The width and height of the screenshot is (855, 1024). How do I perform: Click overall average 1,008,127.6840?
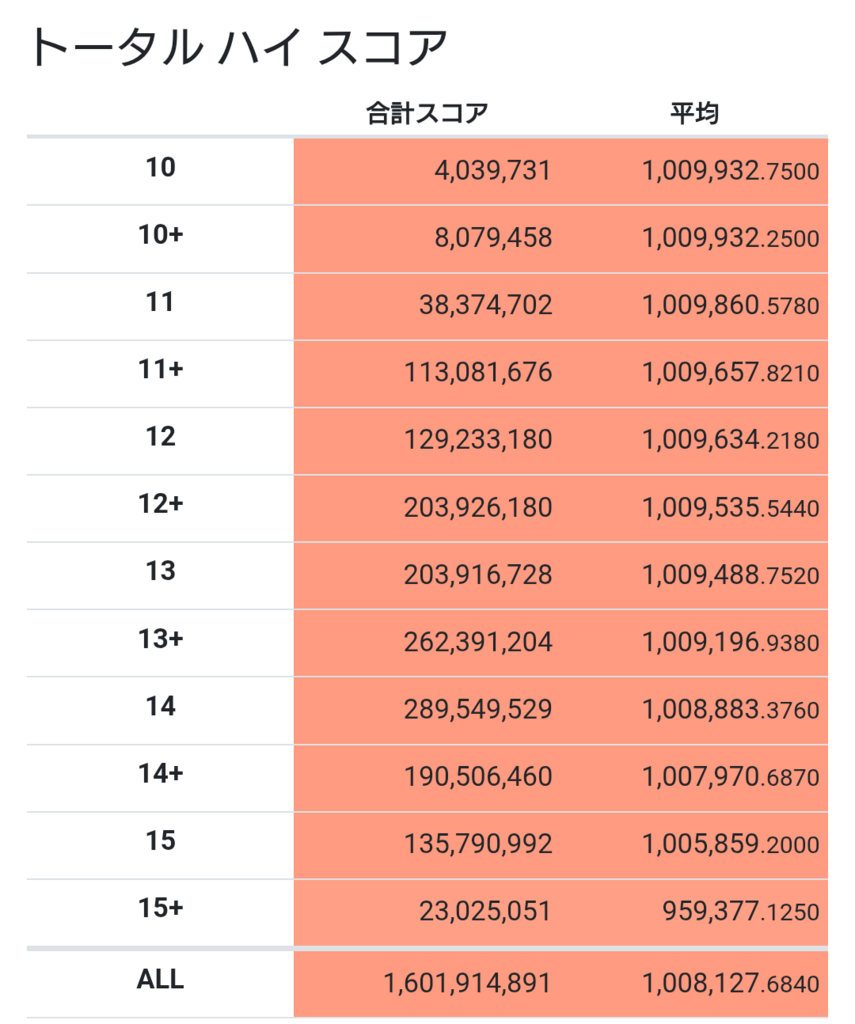click(730, 983)
